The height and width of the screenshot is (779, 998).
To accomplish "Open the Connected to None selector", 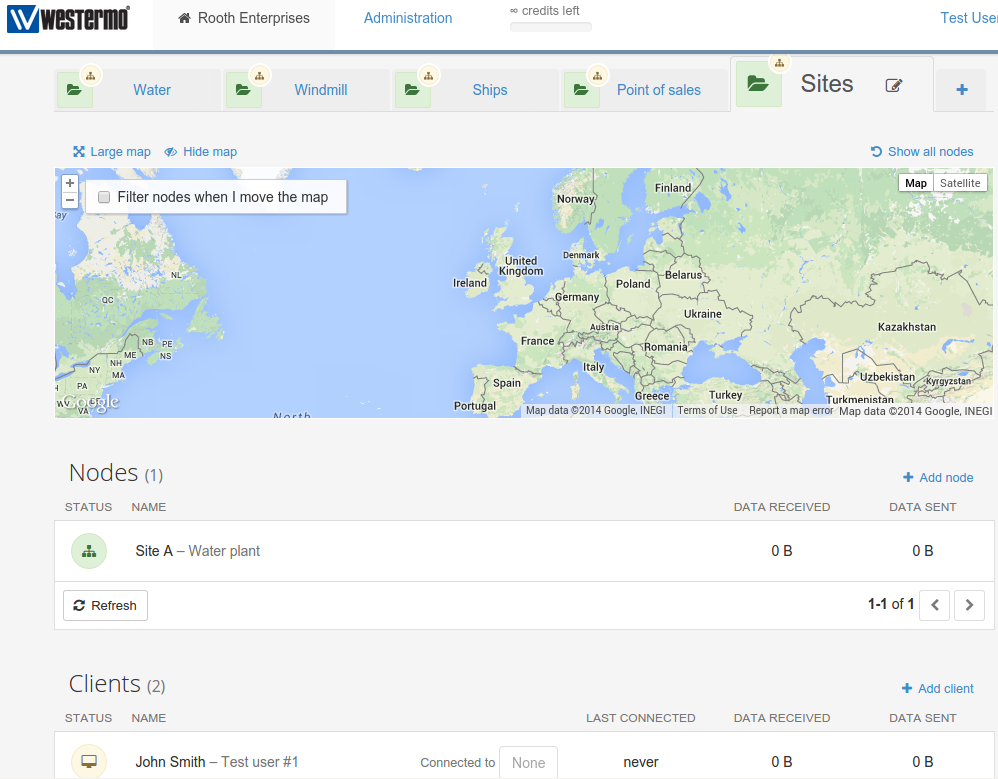I will click(528, 762).
